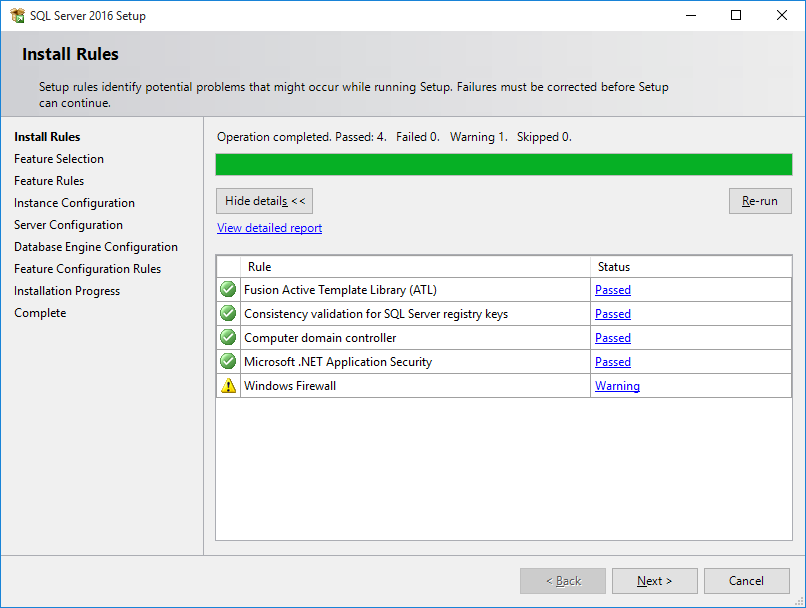Click the green operation progress bar

tap(503, 165)
